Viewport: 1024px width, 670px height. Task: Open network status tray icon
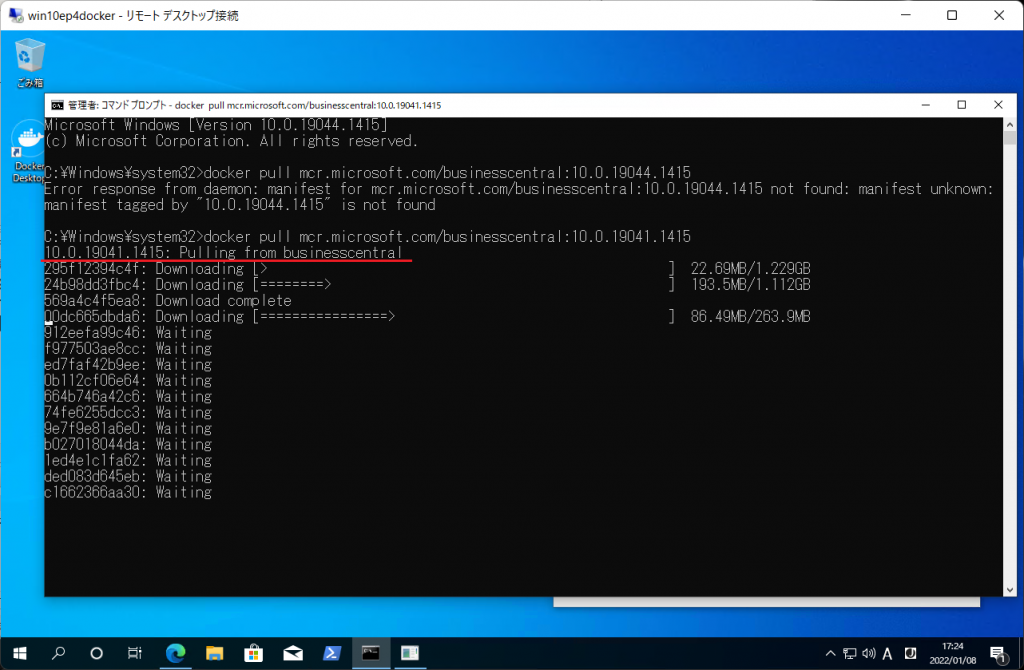pos(850,653)
